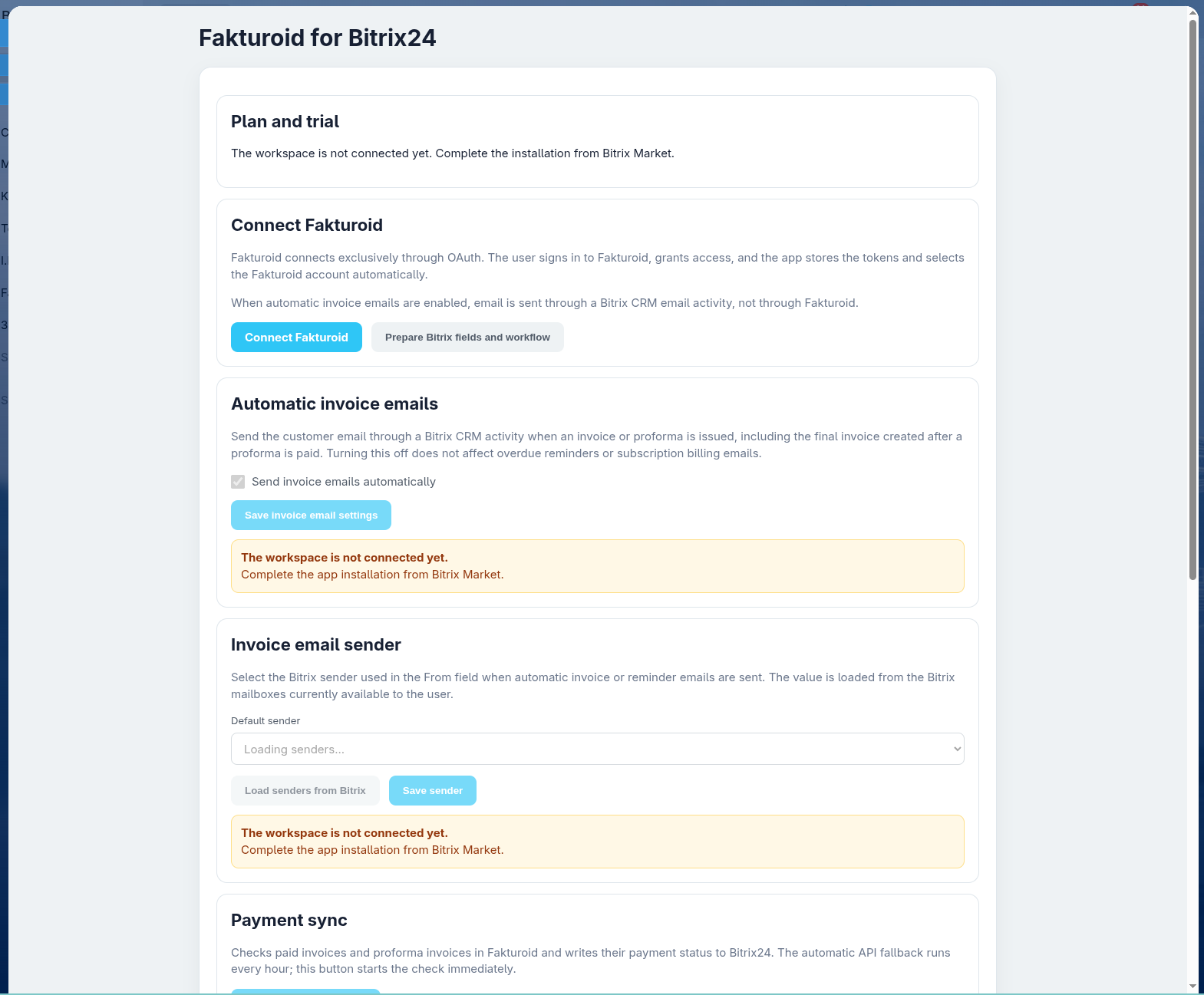
Task: Toggle the Send invoice emails automatically checkbox
Action: click(x=238, y=482)
